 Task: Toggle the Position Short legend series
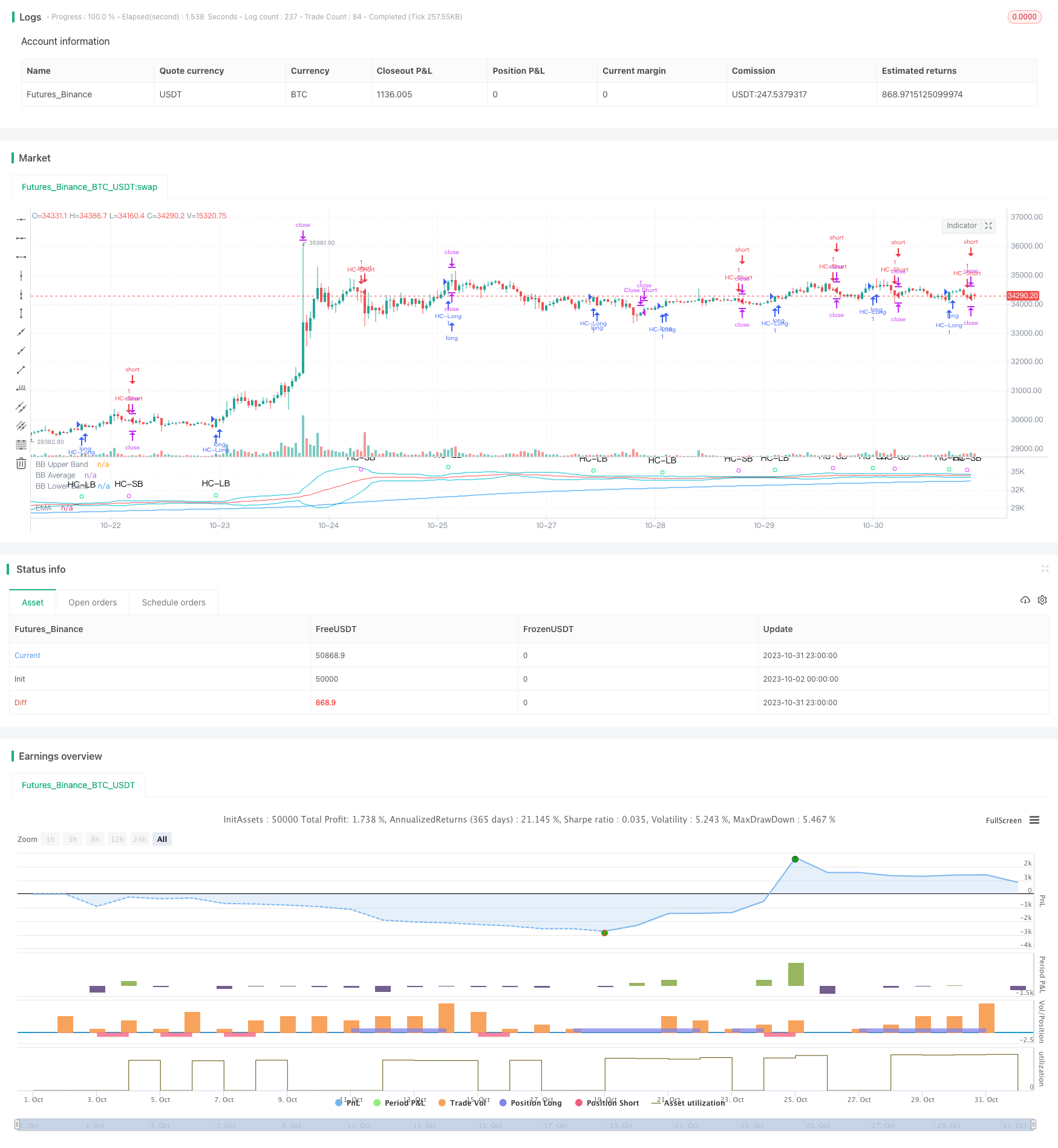(x=607, y=1103)
